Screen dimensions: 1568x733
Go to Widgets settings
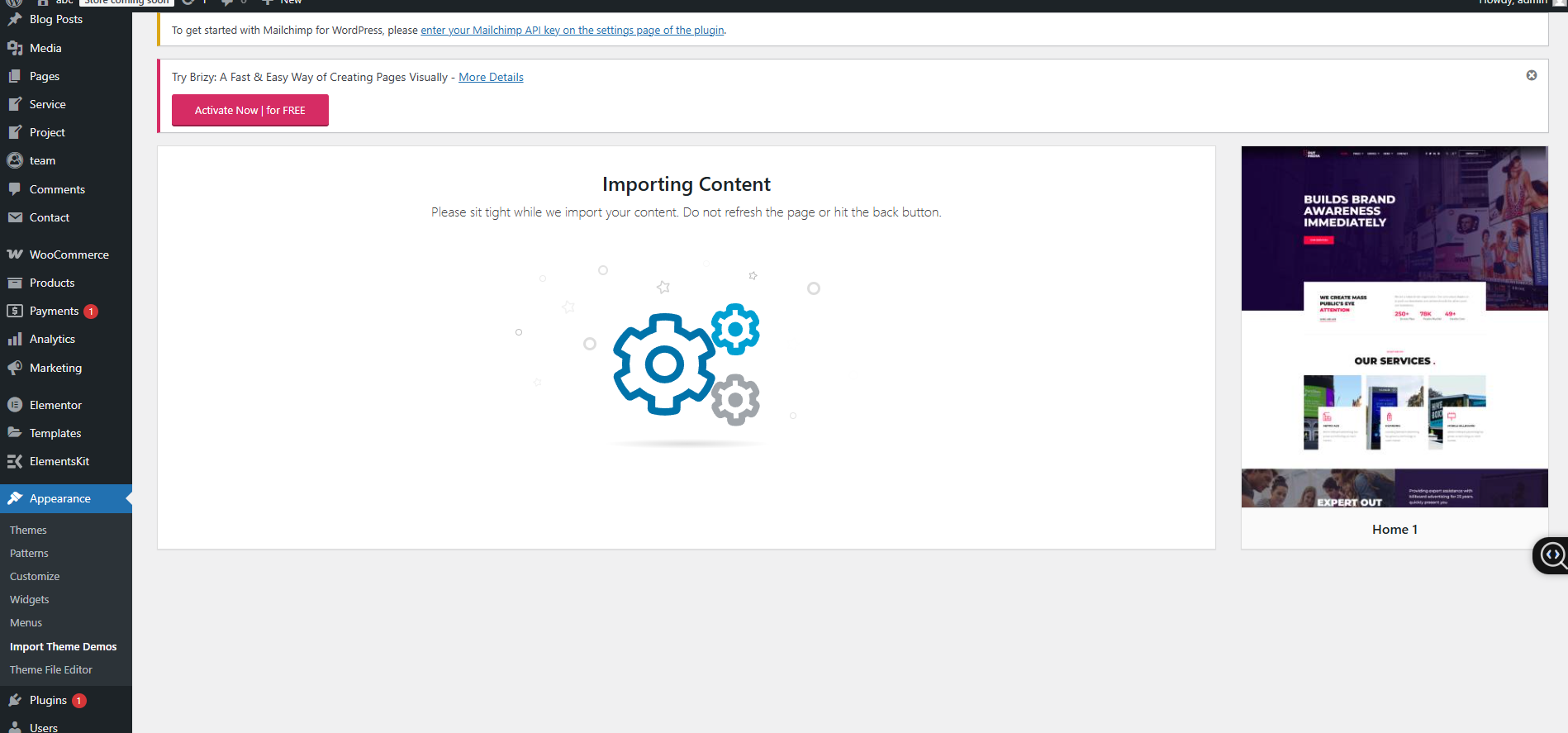coord(30,599)
